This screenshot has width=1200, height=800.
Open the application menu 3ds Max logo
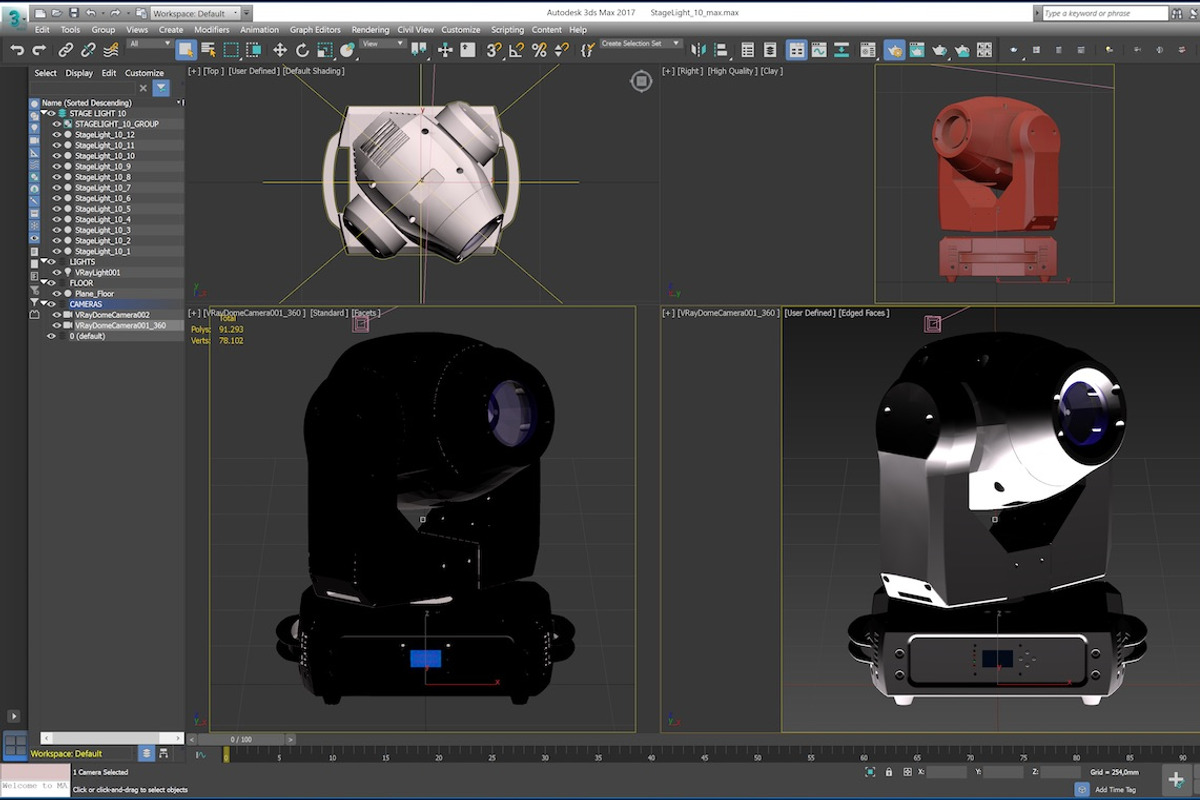click(x=15, y=19)
